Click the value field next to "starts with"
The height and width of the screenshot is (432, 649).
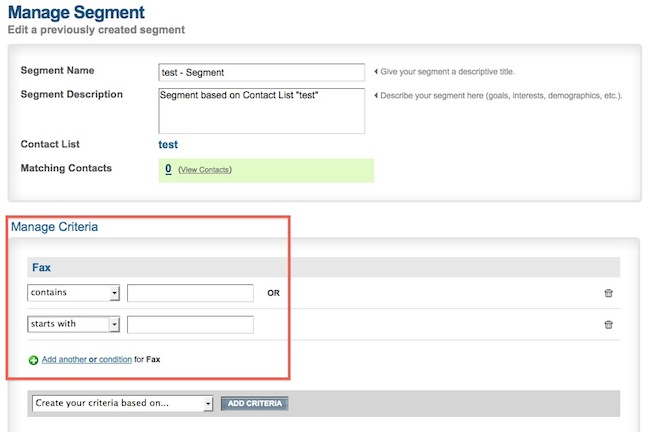tap(190, 324)
